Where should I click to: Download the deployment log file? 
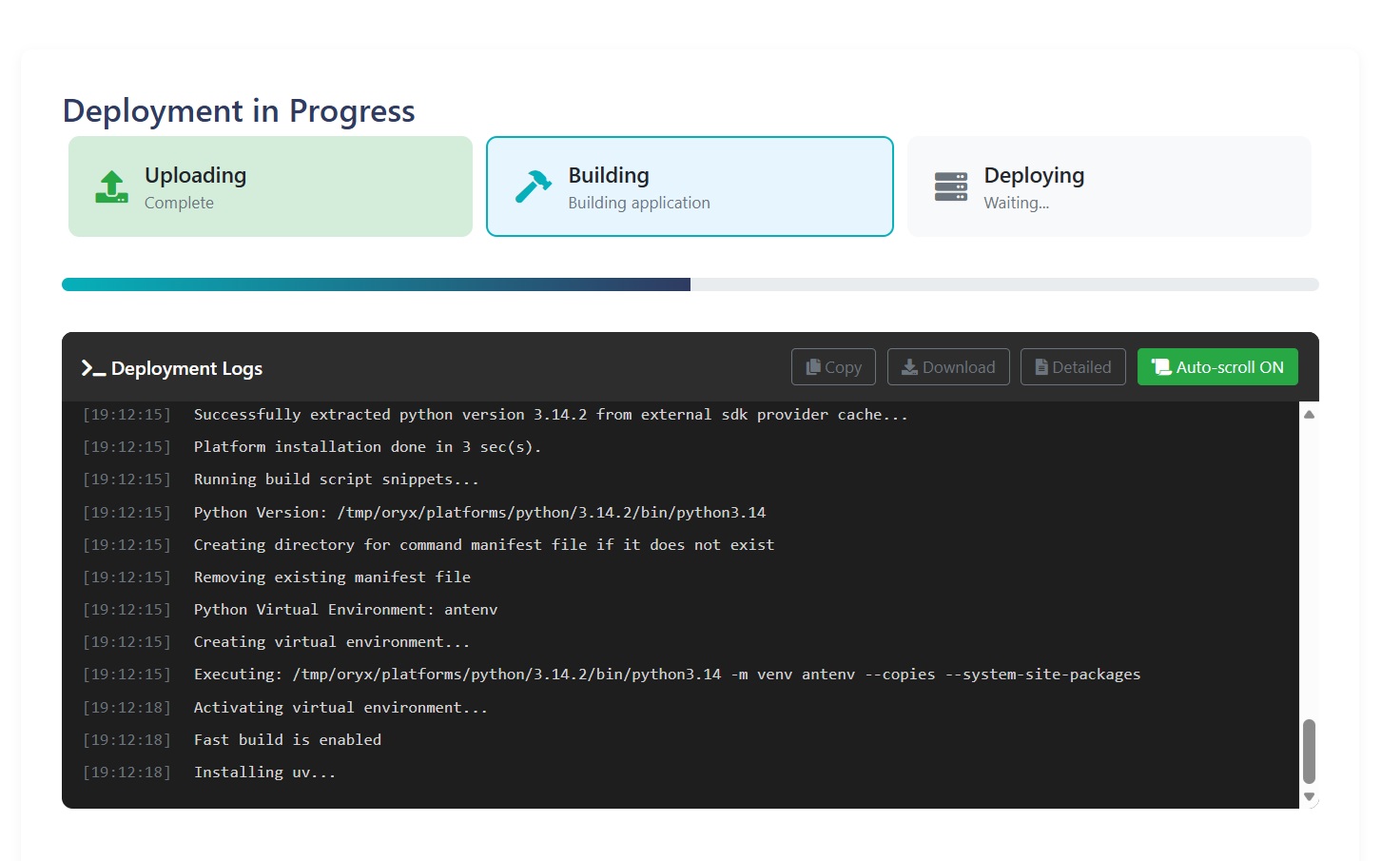click(x=948, y=366)
